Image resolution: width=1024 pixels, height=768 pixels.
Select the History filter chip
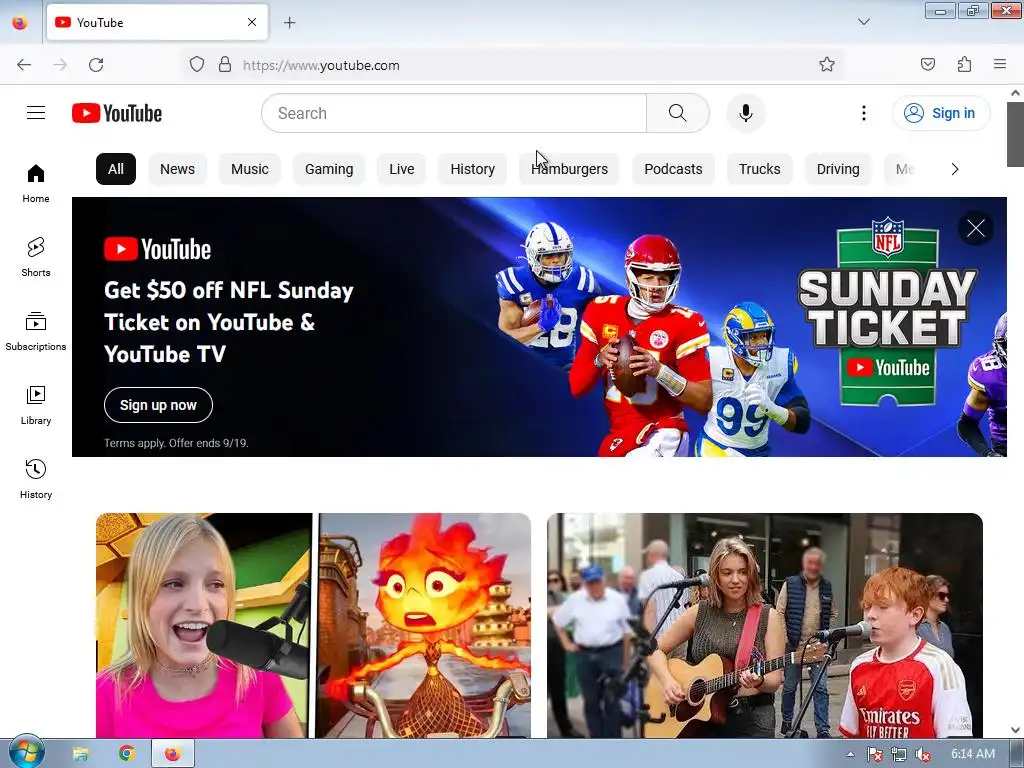click(473, 169)
